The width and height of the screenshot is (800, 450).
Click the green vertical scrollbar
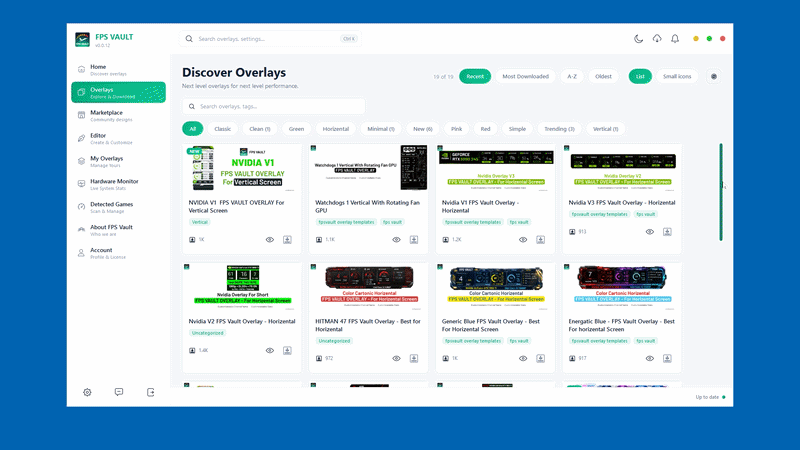pos(721,192)
